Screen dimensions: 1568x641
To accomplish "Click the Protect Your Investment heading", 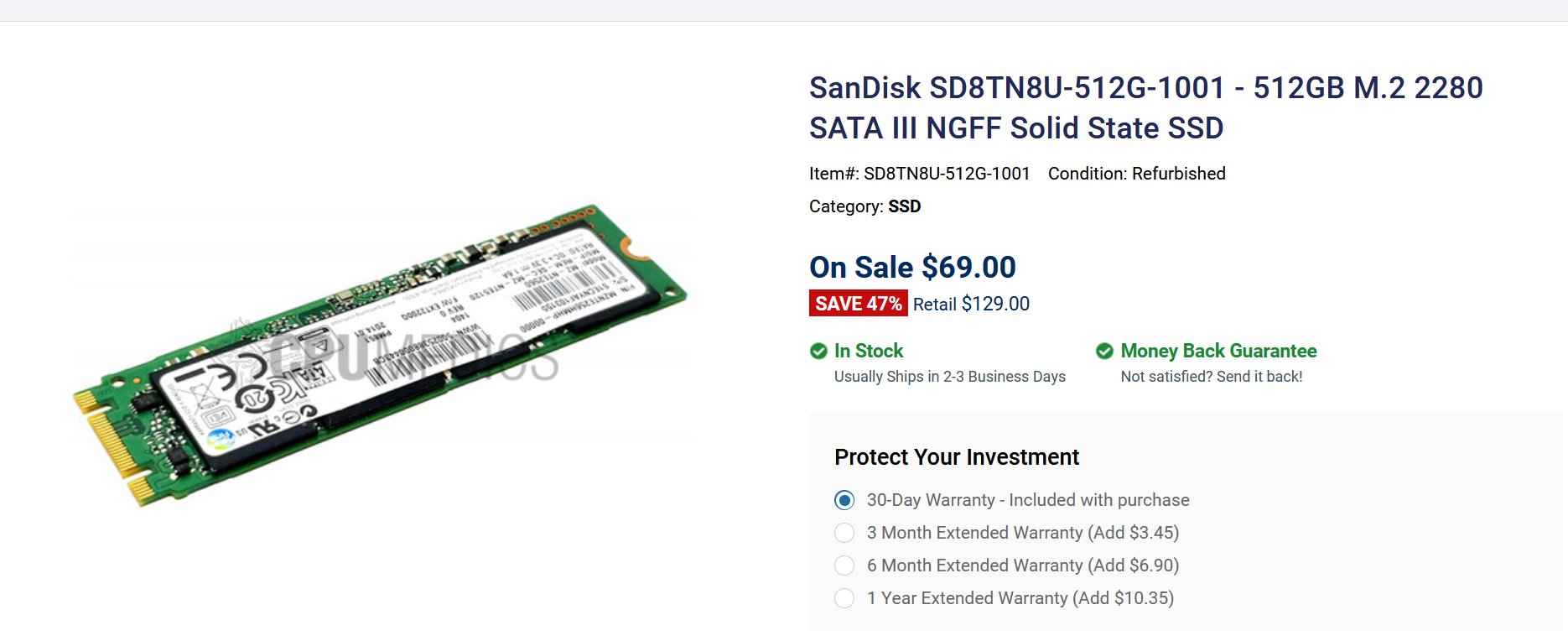I will click(956, 457).
